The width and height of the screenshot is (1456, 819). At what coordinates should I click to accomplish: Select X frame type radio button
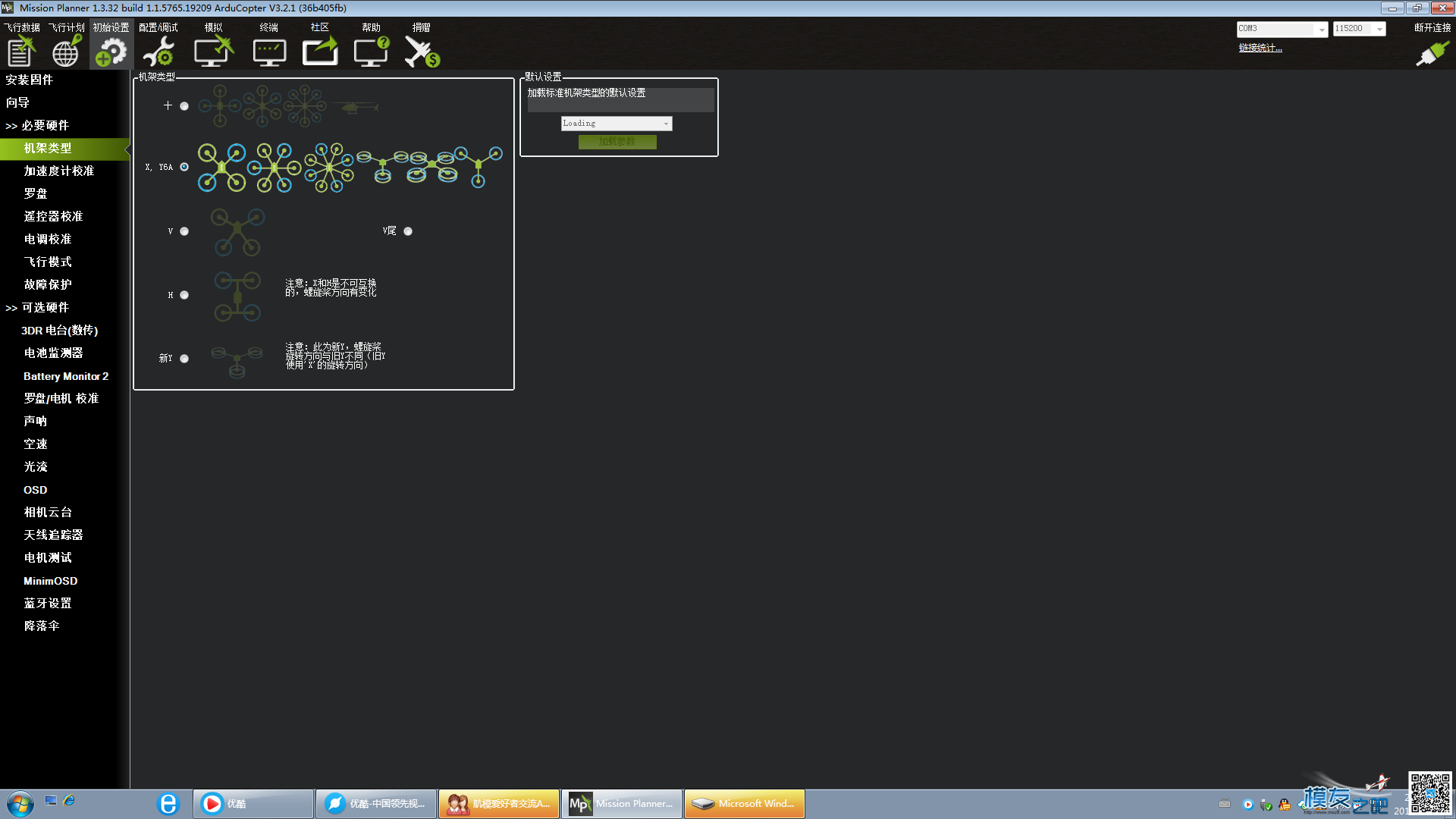click(185, 167)
